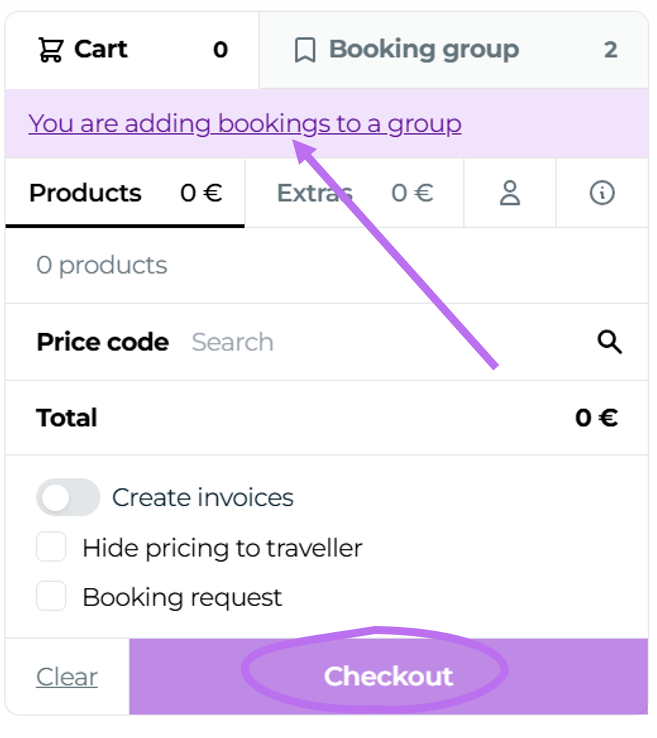Screen dimensions: 657x738
Task: Open the info circle icon tab
Action: (x=602, y=193)
